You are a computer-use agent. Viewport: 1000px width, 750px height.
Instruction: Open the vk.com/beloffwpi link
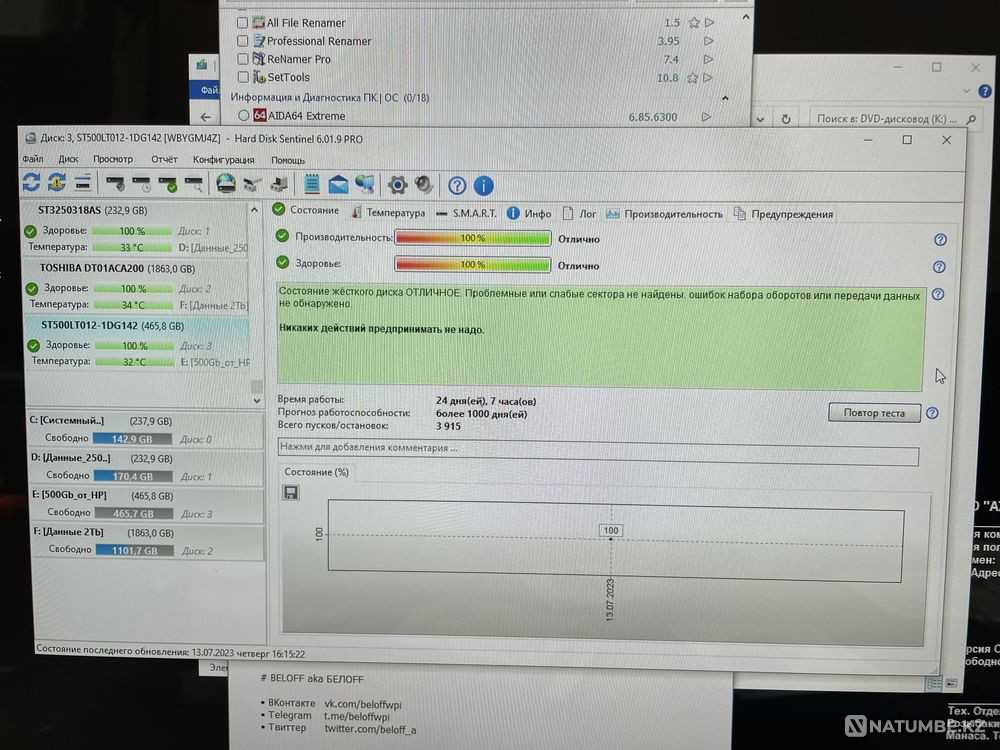tap(363, 704)
